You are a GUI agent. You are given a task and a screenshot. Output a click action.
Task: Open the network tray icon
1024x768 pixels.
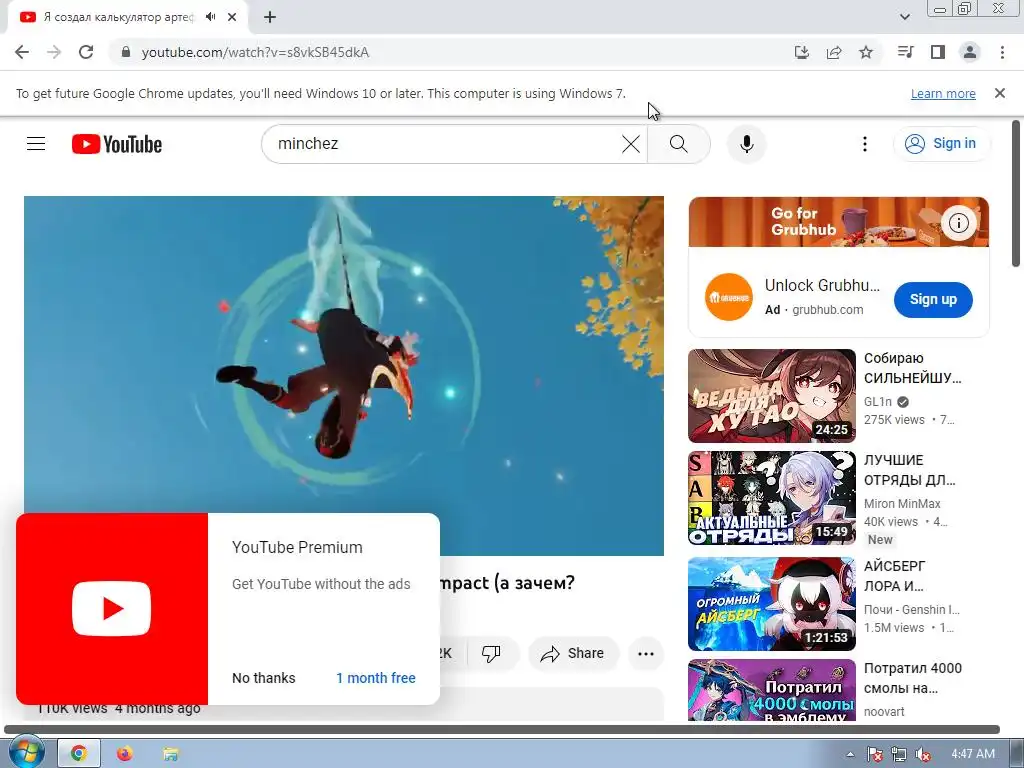click(899, 754)
